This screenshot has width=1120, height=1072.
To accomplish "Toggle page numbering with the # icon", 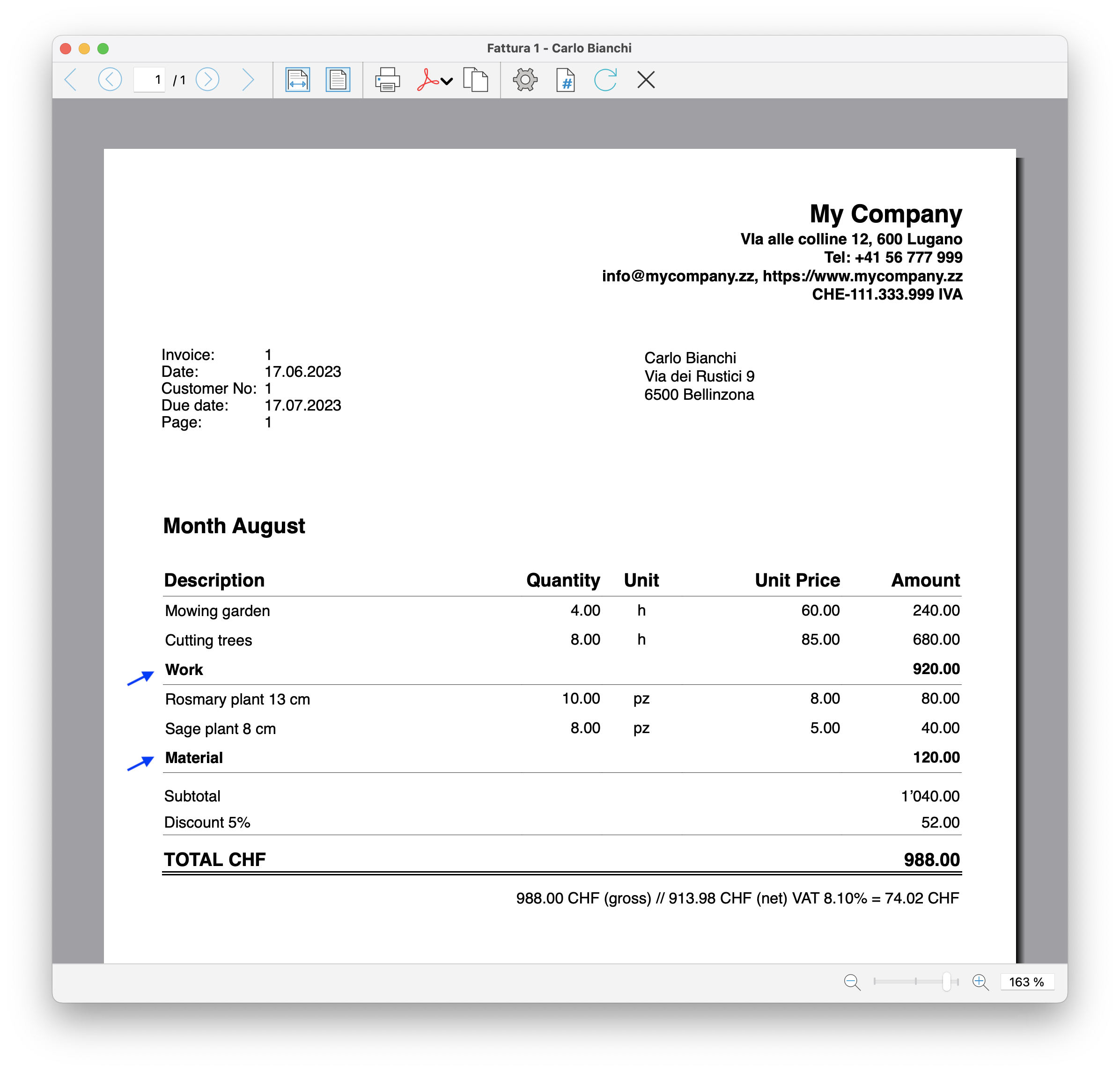I will (565, 80).
